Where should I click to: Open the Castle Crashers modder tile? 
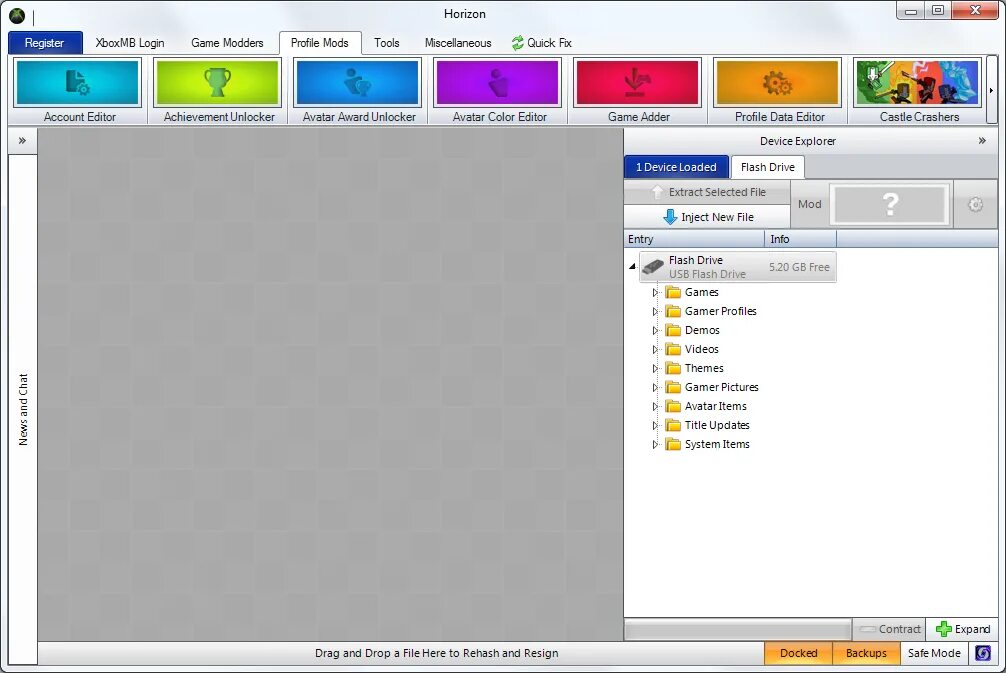[x=917, y=90]
